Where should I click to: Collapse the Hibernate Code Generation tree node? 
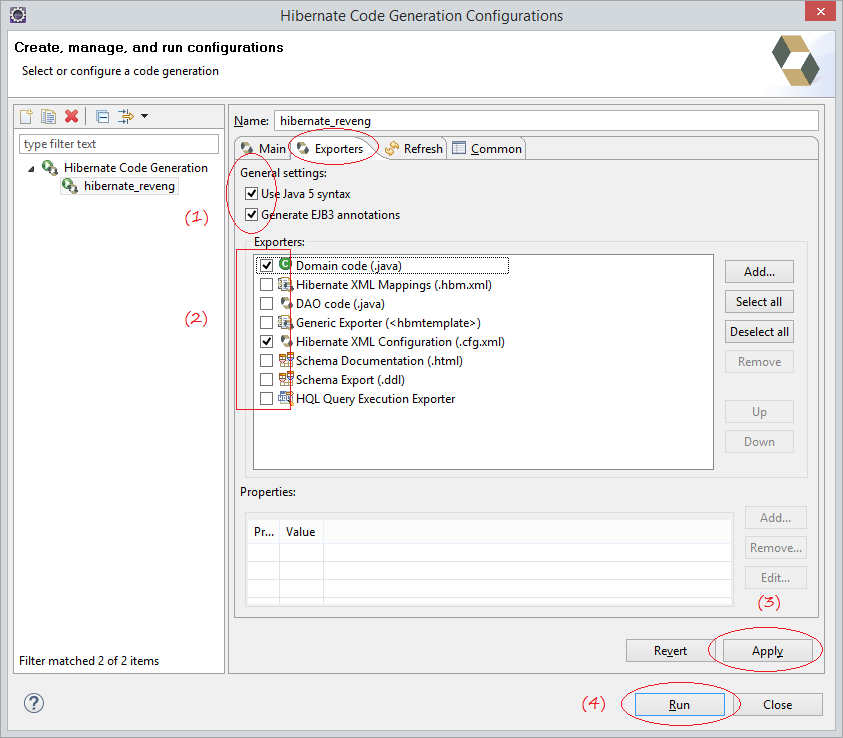click(31, 169)
